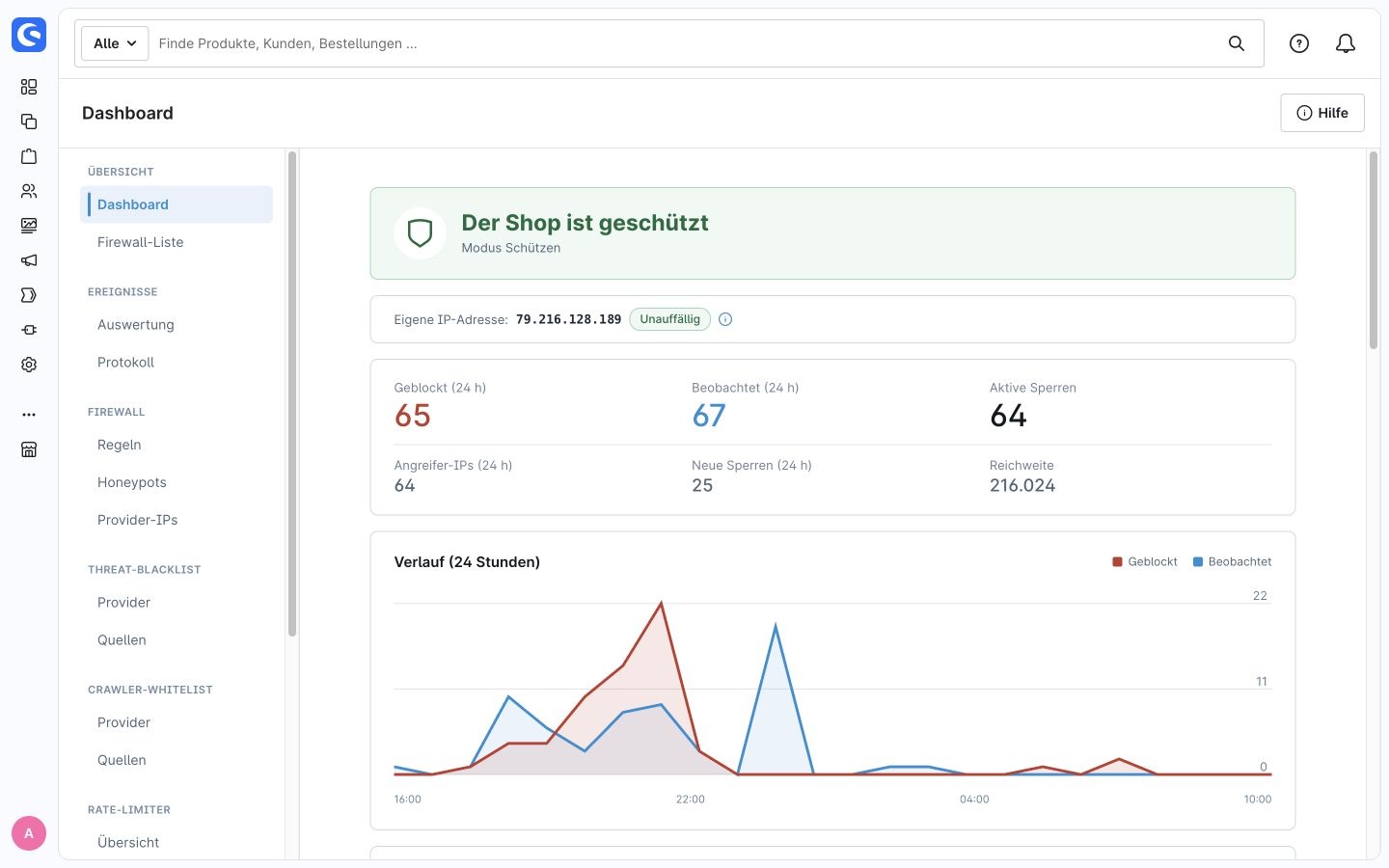This screenshot has height=868, width=1389.
Task: Open Provider under Threat-Blacklist
Action: [177, 603]
